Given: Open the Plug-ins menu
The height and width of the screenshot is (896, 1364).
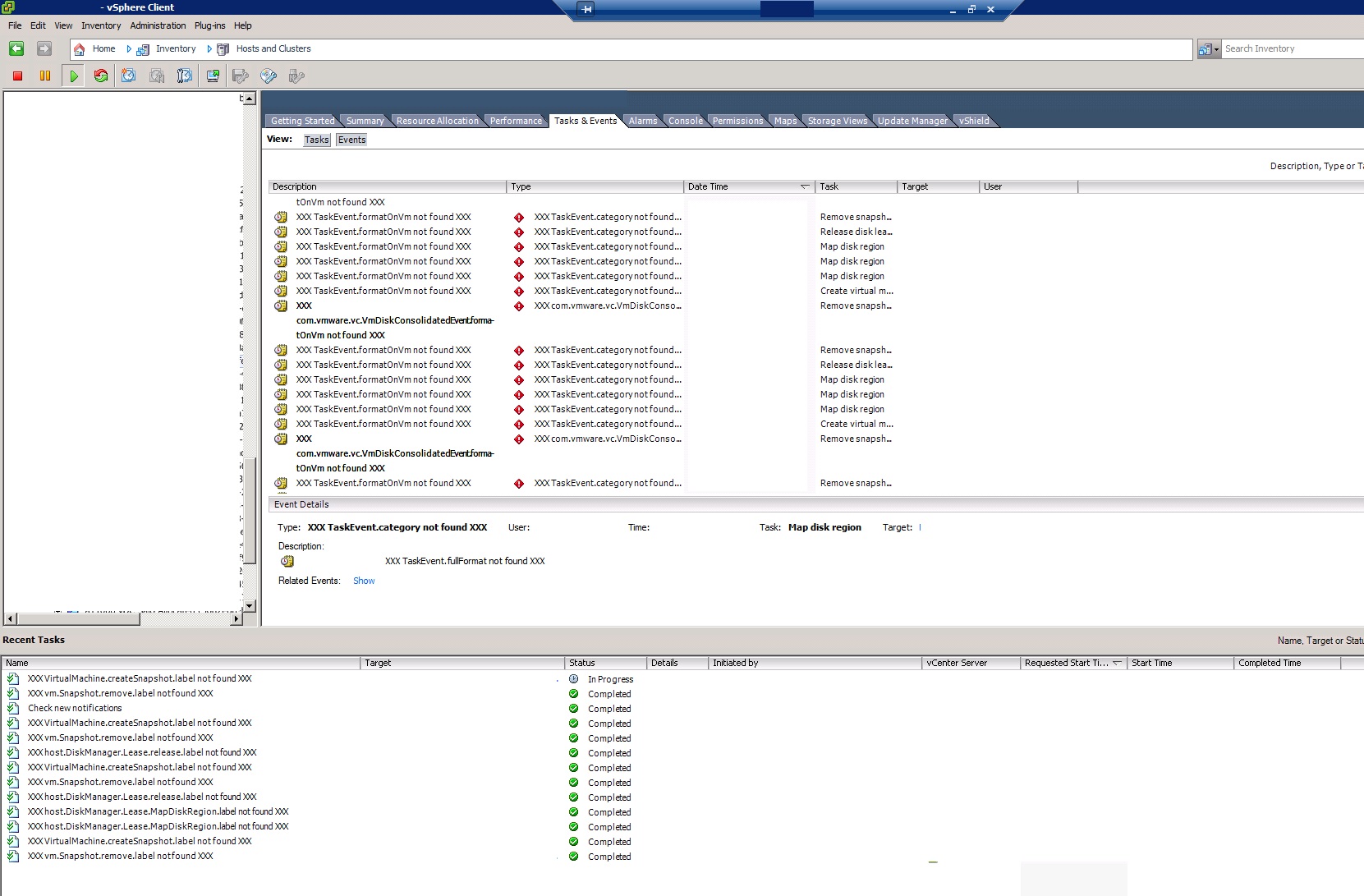Looking at the screenshot, I should pos(209,25).
